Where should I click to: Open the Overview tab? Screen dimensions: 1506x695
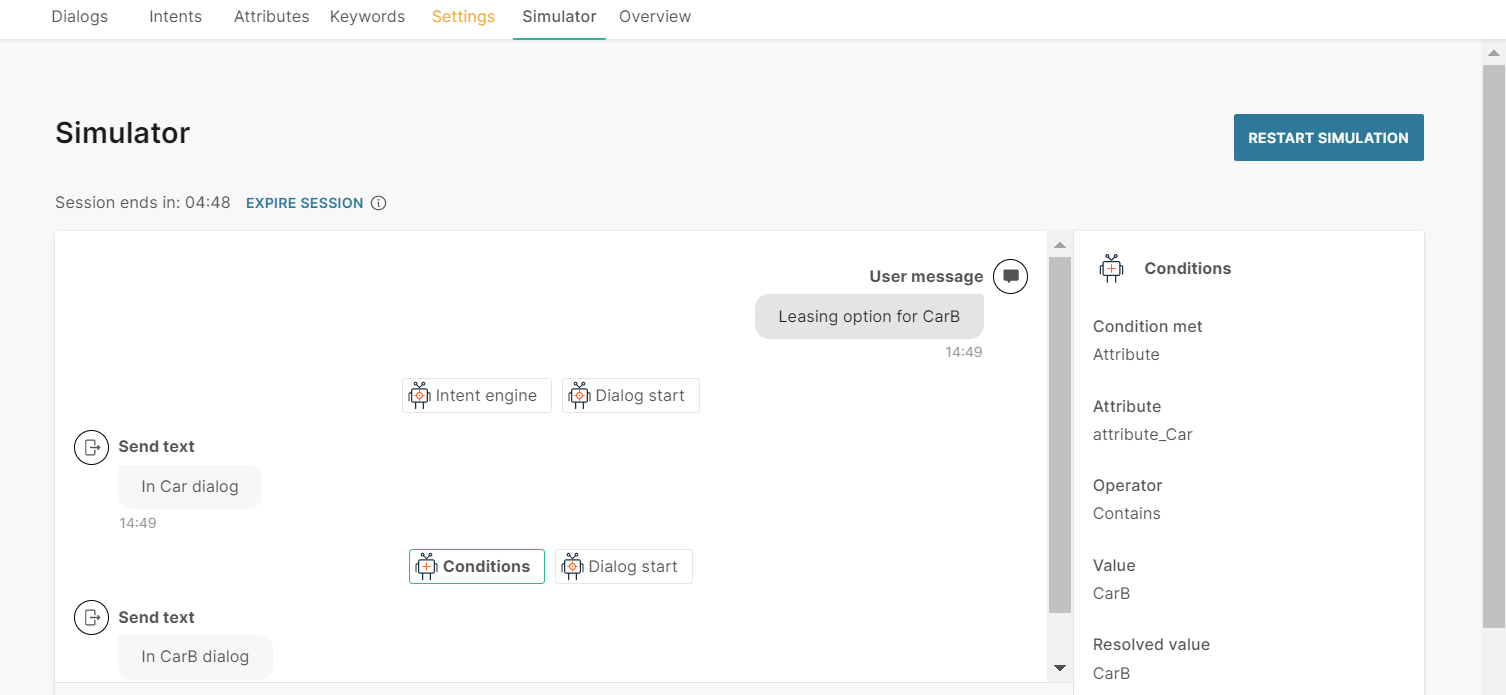(655, 17)
